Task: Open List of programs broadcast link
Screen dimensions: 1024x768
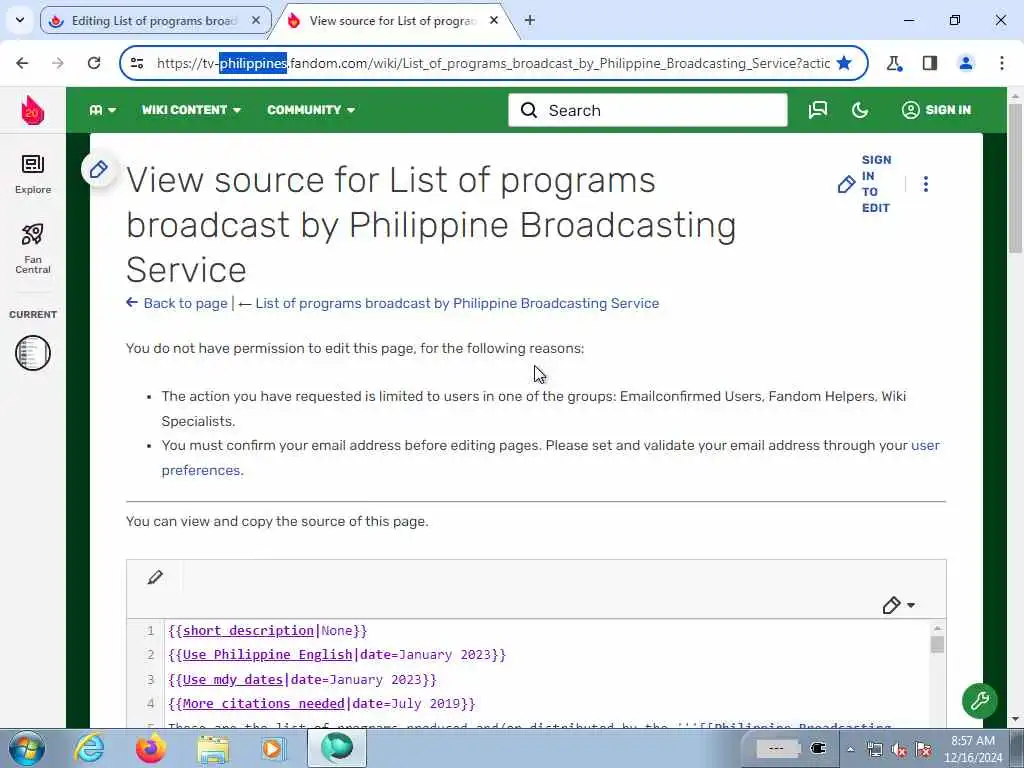Action: pos(457,303)
